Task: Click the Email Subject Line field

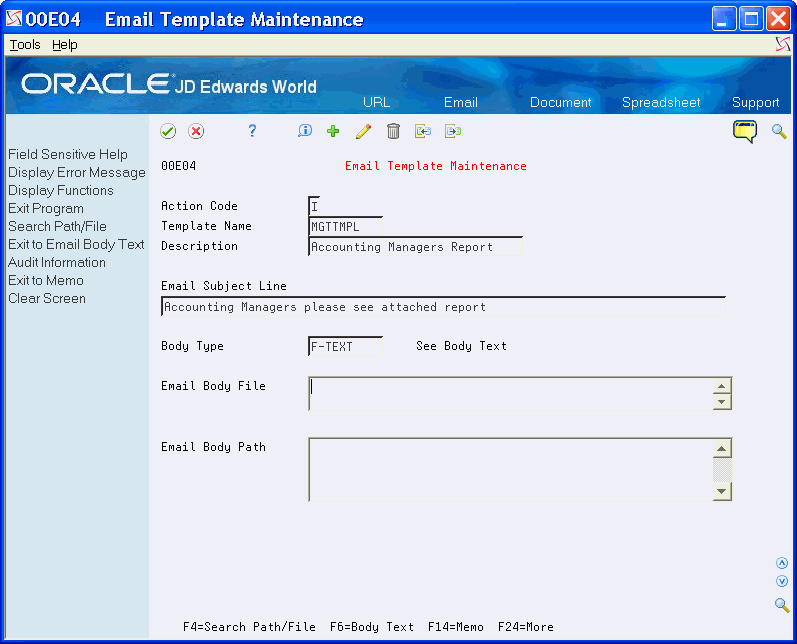Action: coord(443,306)
